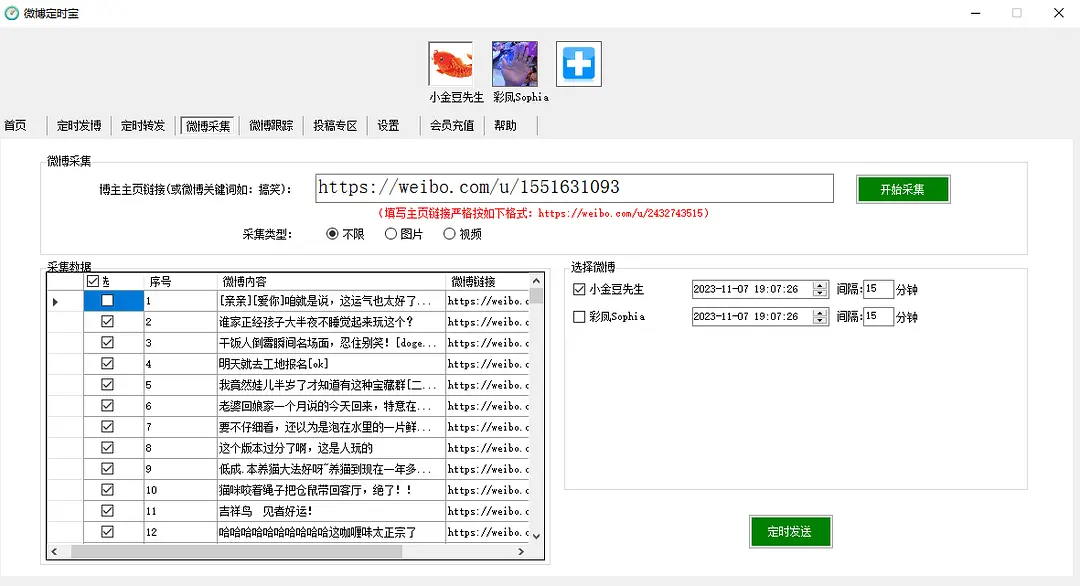Click the 微博定时宝 app icon in title bar
Screen dimensions: 1080x586
click(12, 13)
